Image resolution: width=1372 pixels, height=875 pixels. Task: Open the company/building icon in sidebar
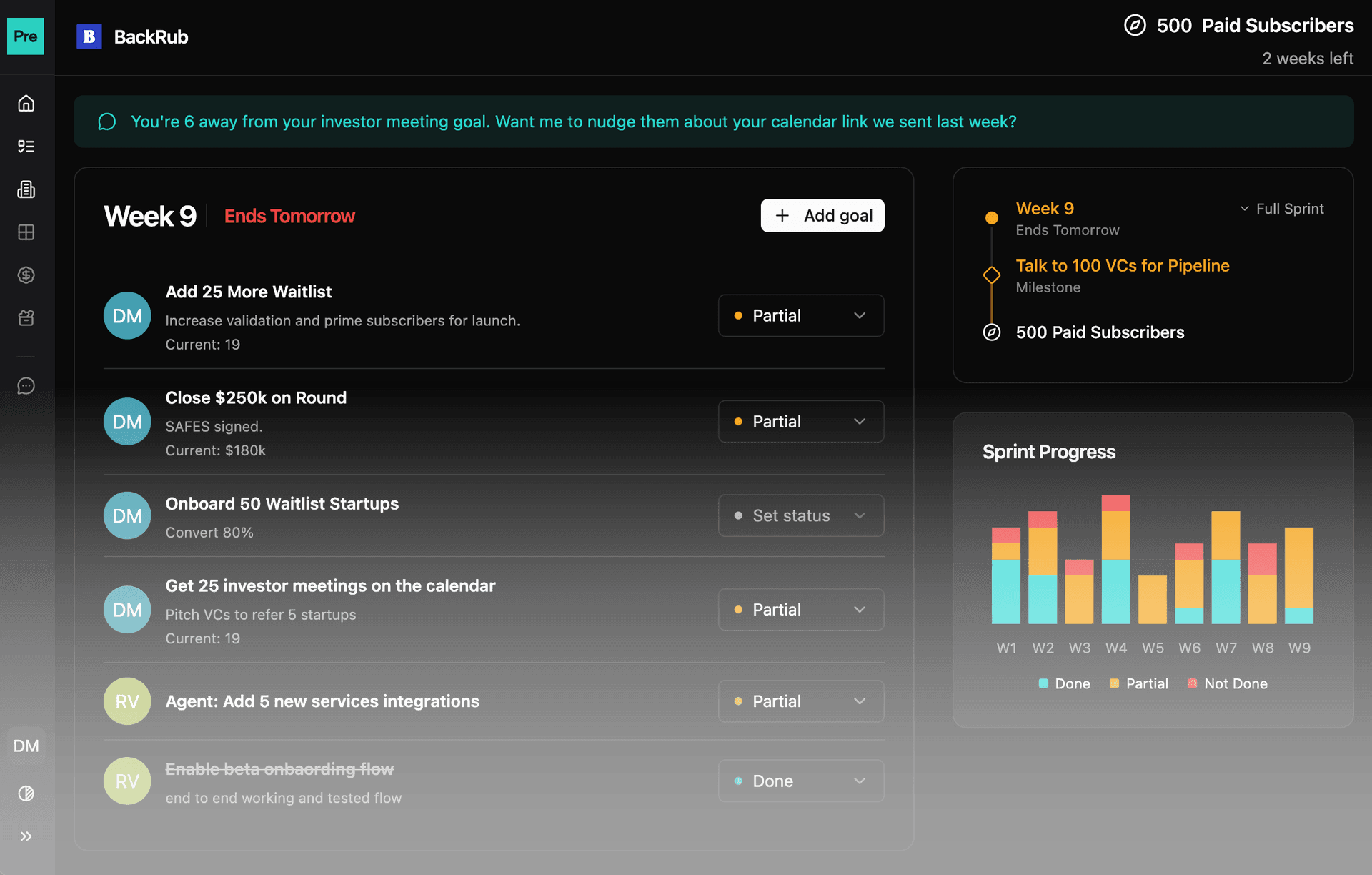(26, 189)
